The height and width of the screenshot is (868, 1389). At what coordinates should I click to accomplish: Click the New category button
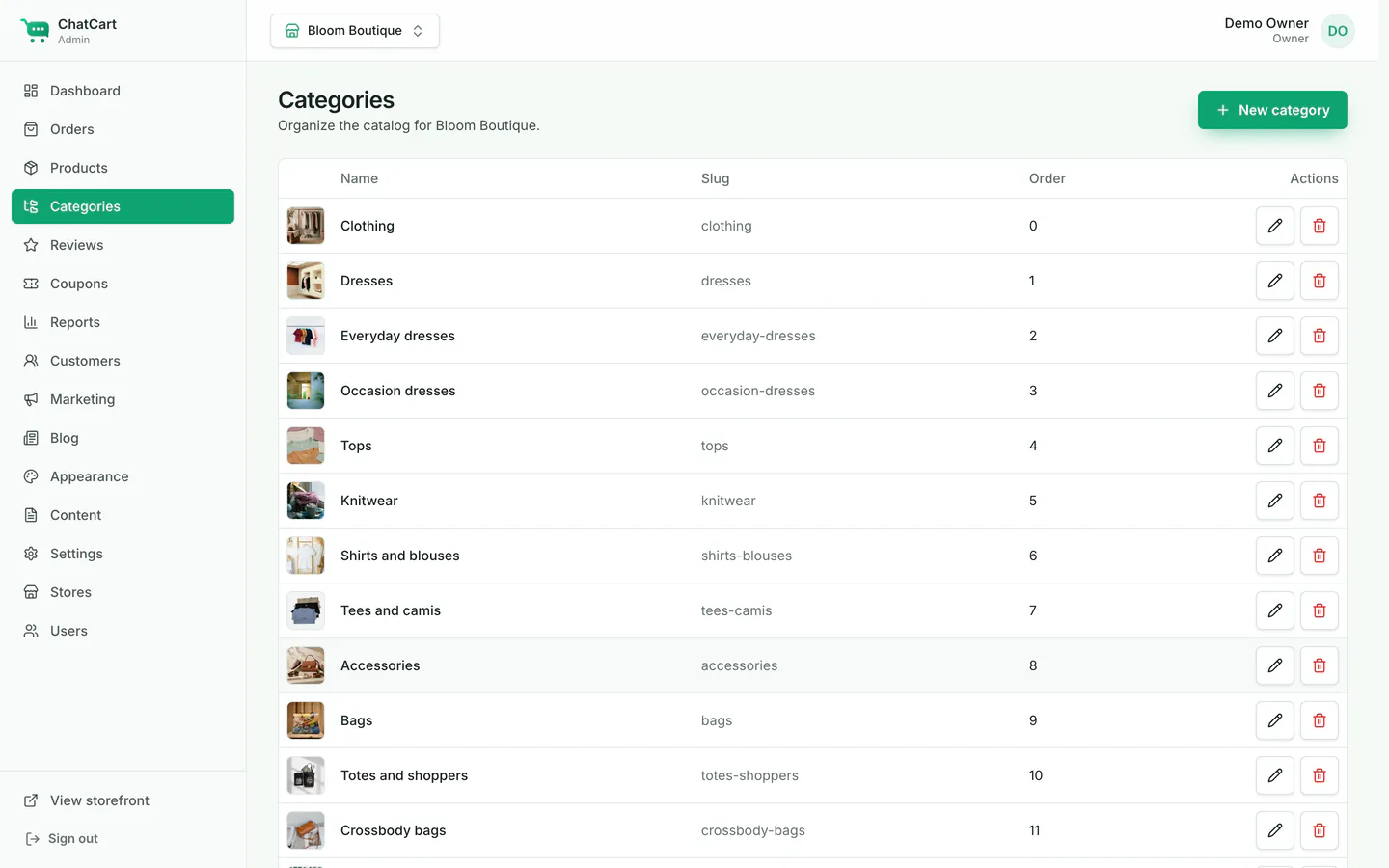(x=1272, y=110)
